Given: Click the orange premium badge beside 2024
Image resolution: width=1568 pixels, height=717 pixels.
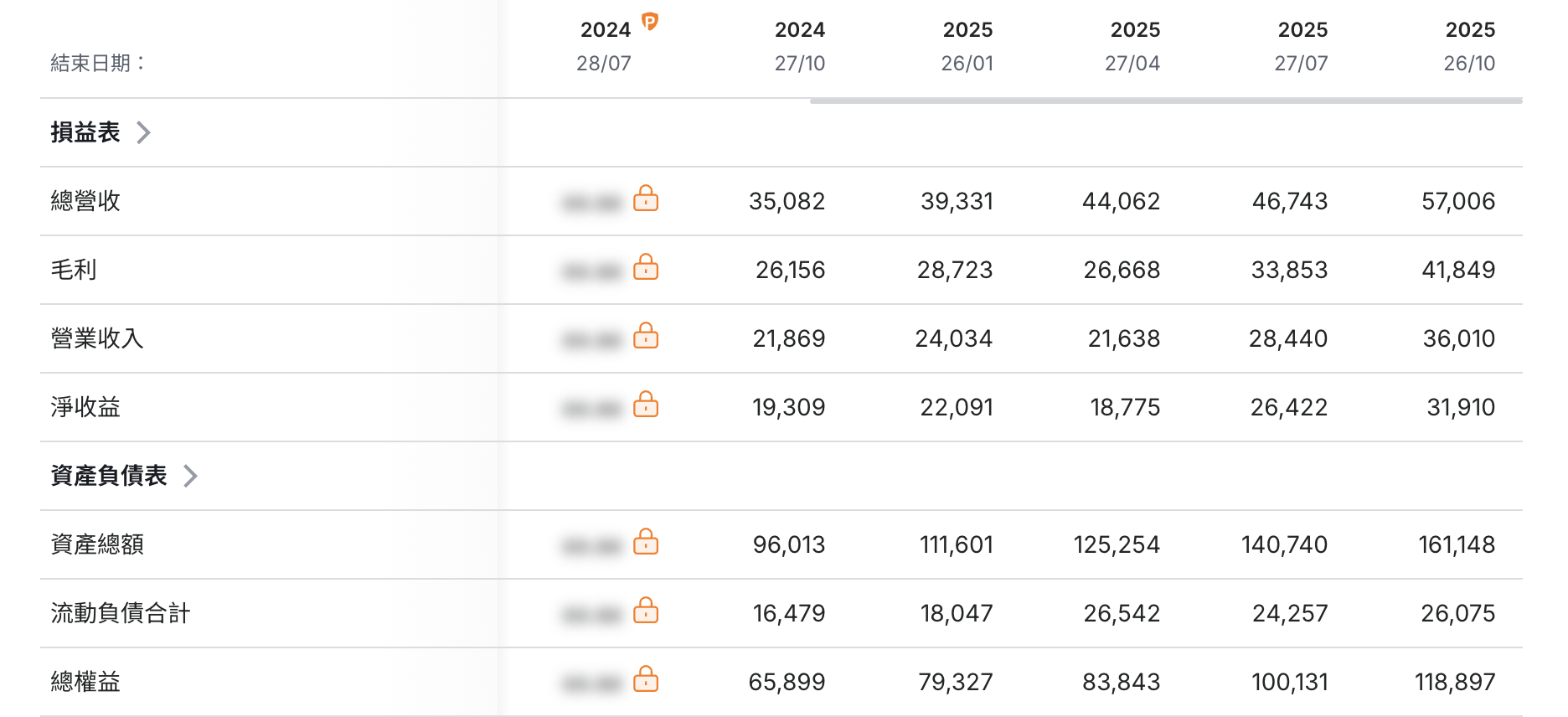Looking at the screenshot, I should click(650, 22).
